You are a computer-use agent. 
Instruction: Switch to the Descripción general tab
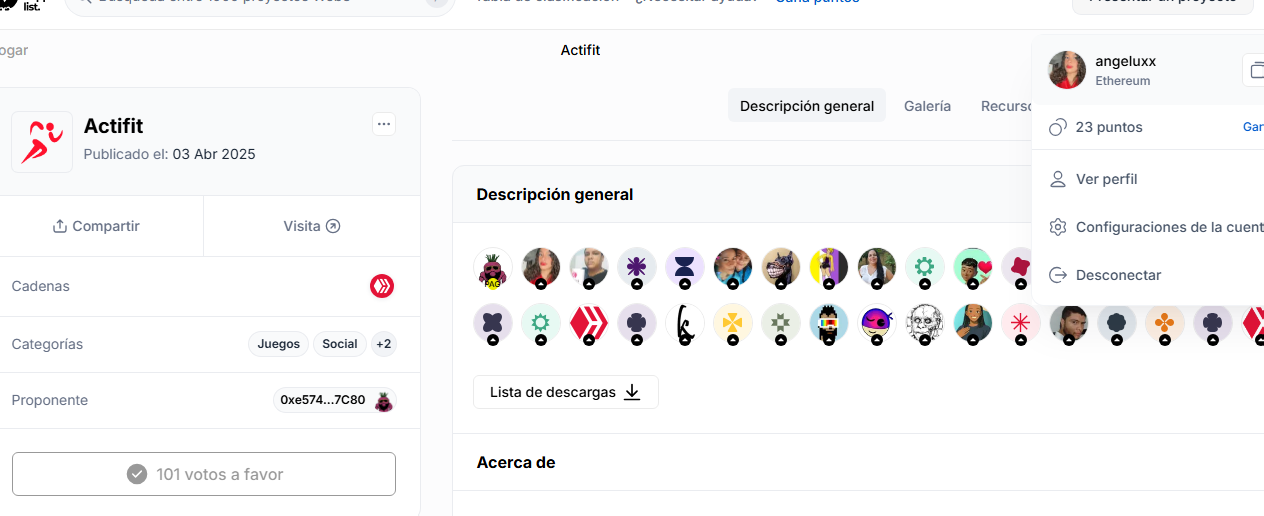(807, 106)
